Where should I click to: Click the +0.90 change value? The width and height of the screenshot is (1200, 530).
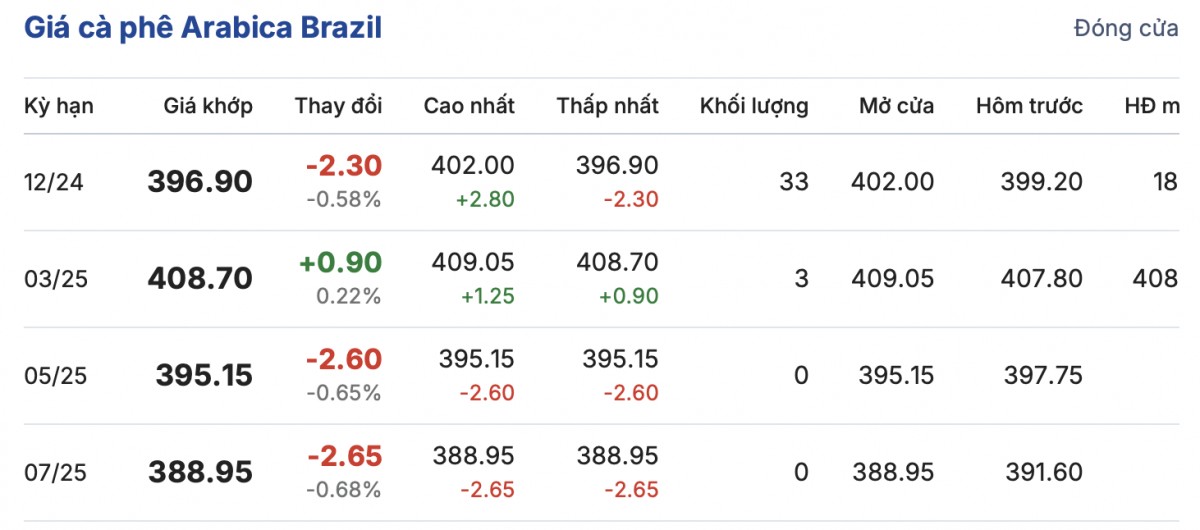tap(340, 263)
